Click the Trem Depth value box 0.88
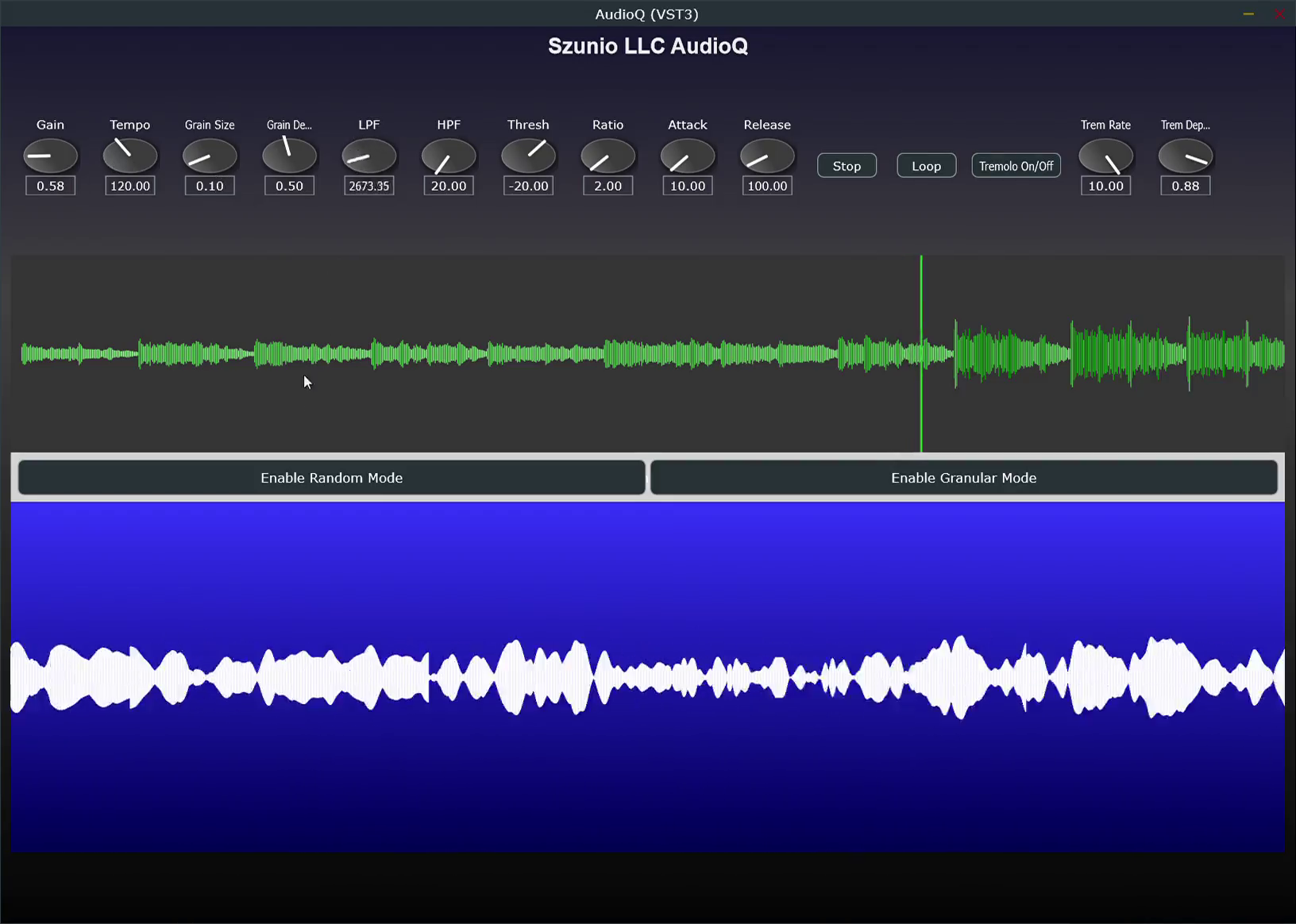Screen dimensions: 1296x924 [x=1185, y=186]
